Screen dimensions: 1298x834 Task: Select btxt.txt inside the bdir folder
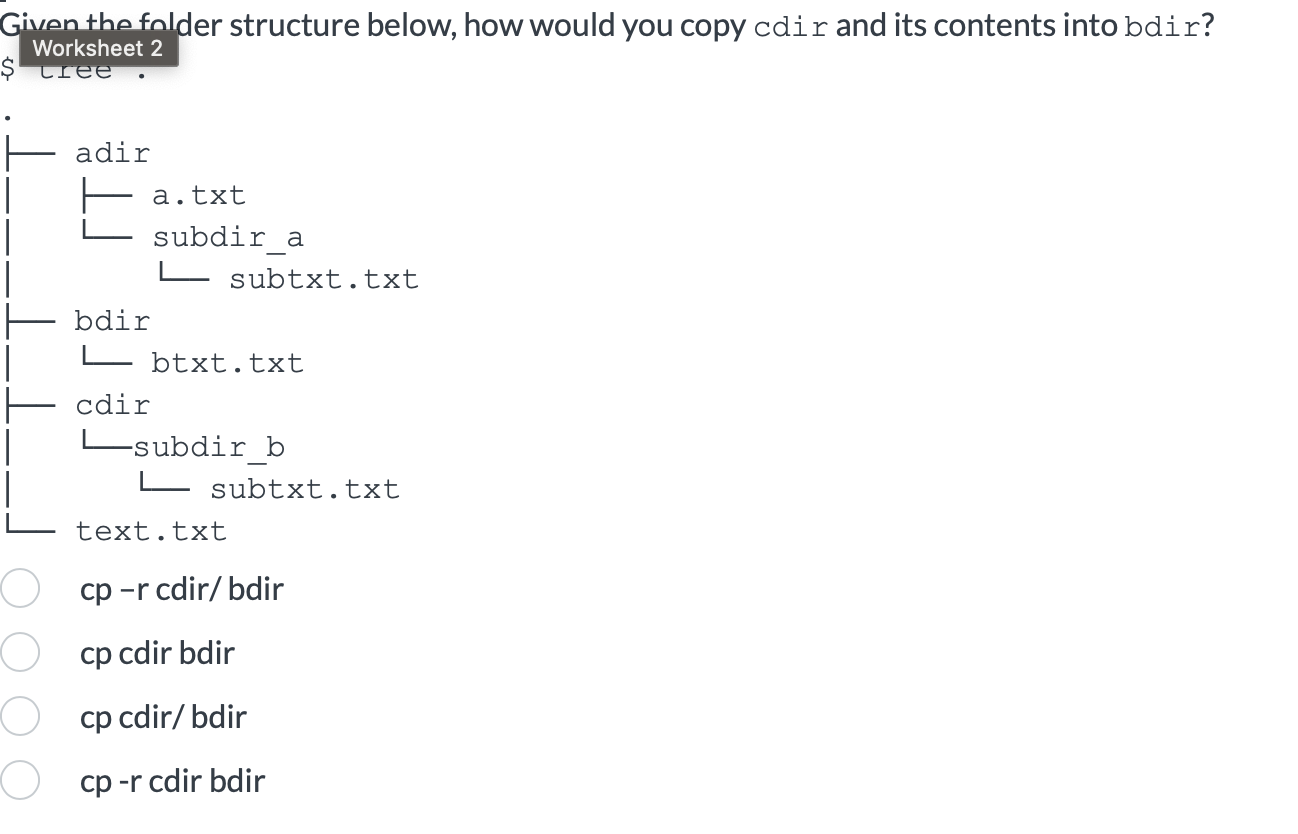(x=227, y=362)
